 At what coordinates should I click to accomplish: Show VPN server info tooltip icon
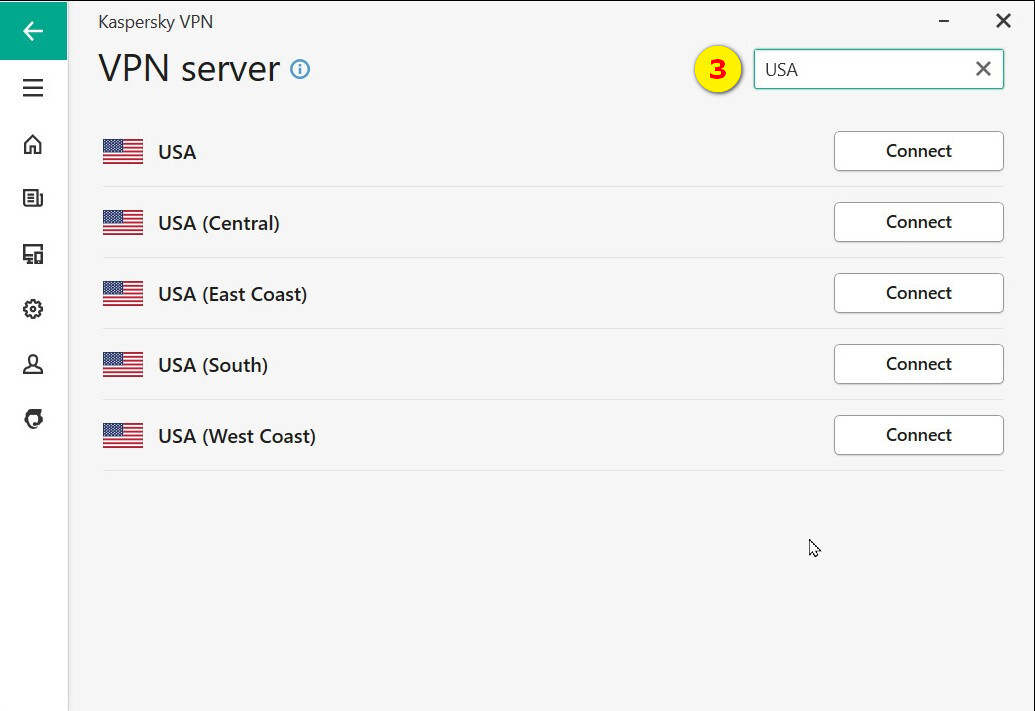click(300, 69)
